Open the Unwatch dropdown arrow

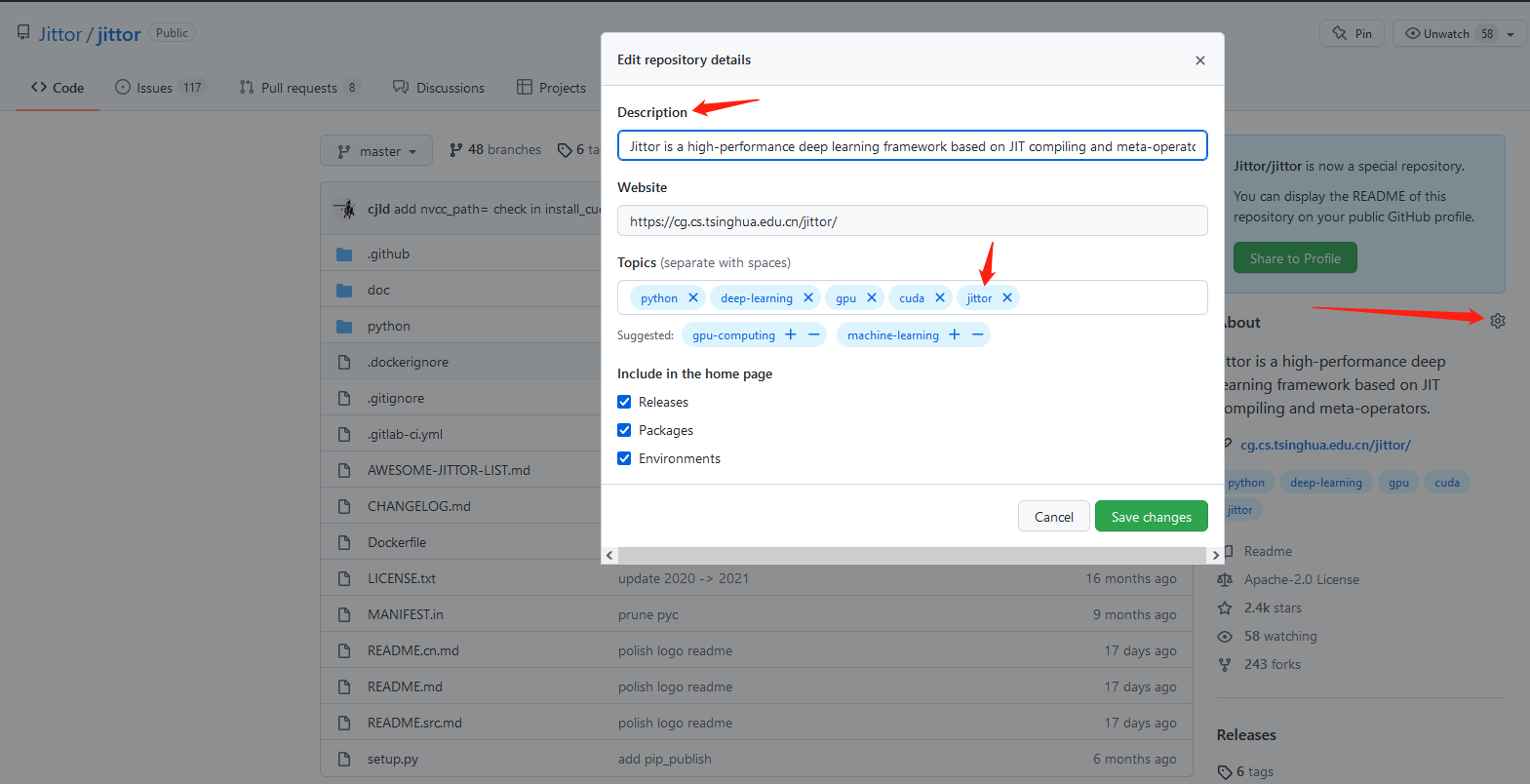[1510, 34]
